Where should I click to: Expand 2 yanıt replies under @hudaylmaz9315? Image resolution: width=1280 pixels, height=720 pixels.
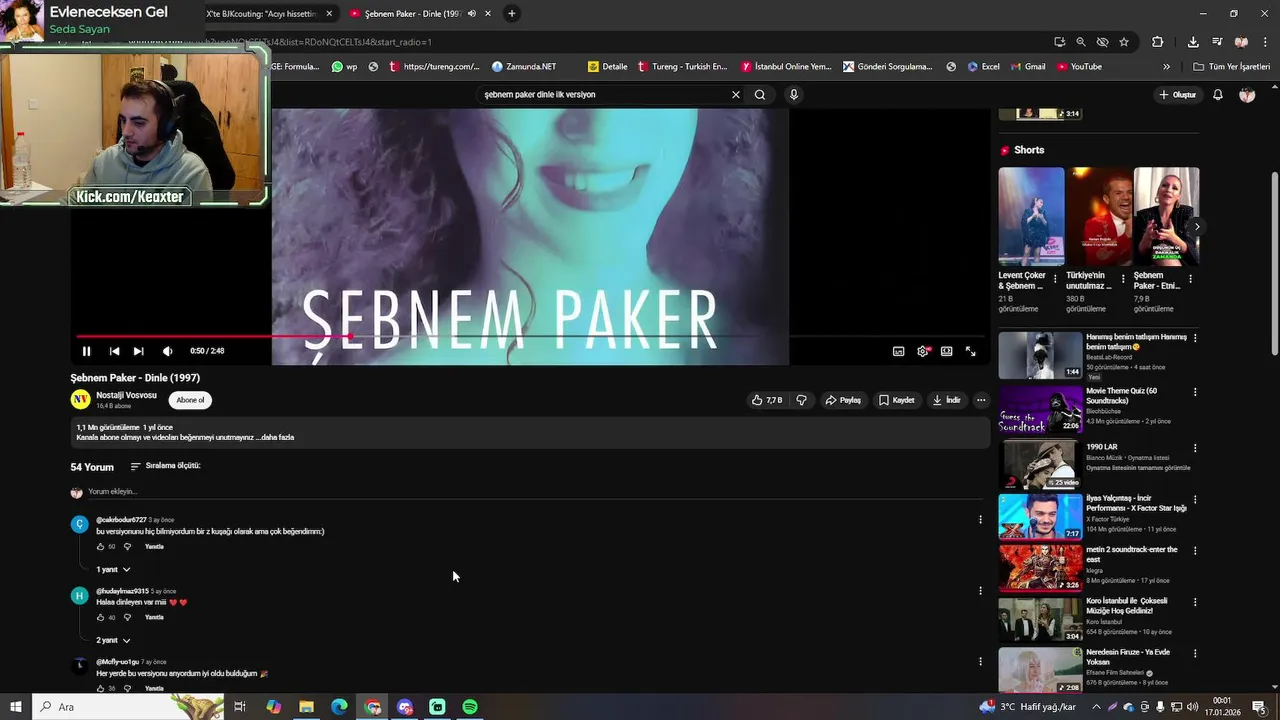[113, 640]
